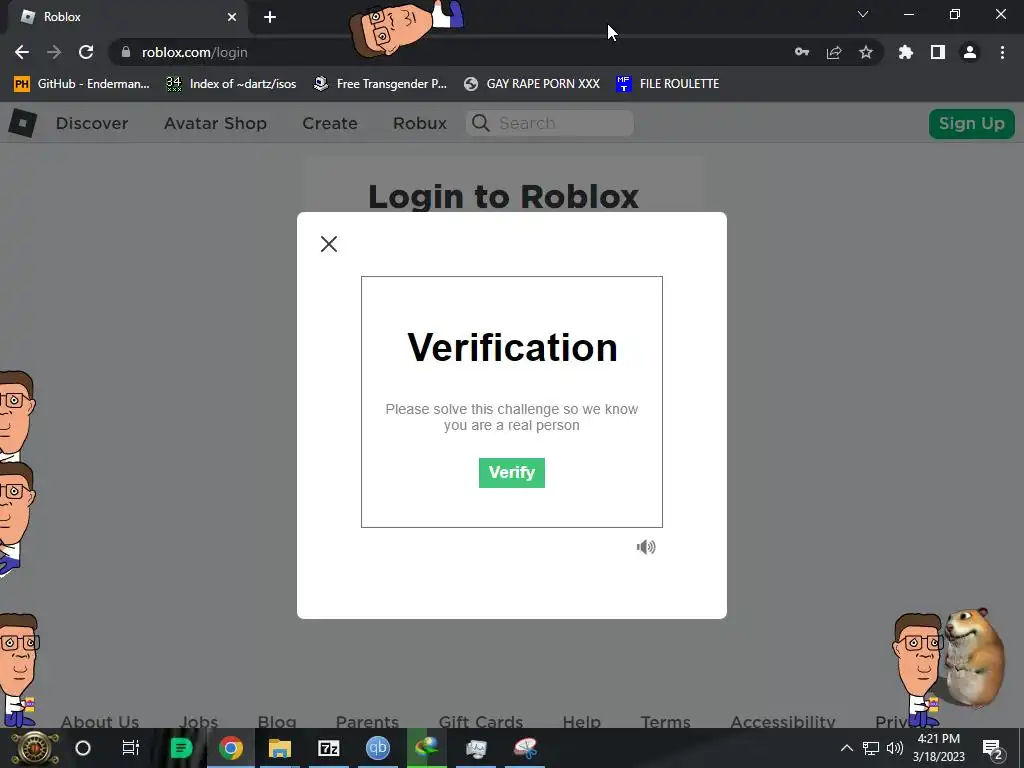The height and width of the screenshot is (768, 1024).
Task: Switch to the audio challenge speaker icon
Action: (x=646, y=547)
